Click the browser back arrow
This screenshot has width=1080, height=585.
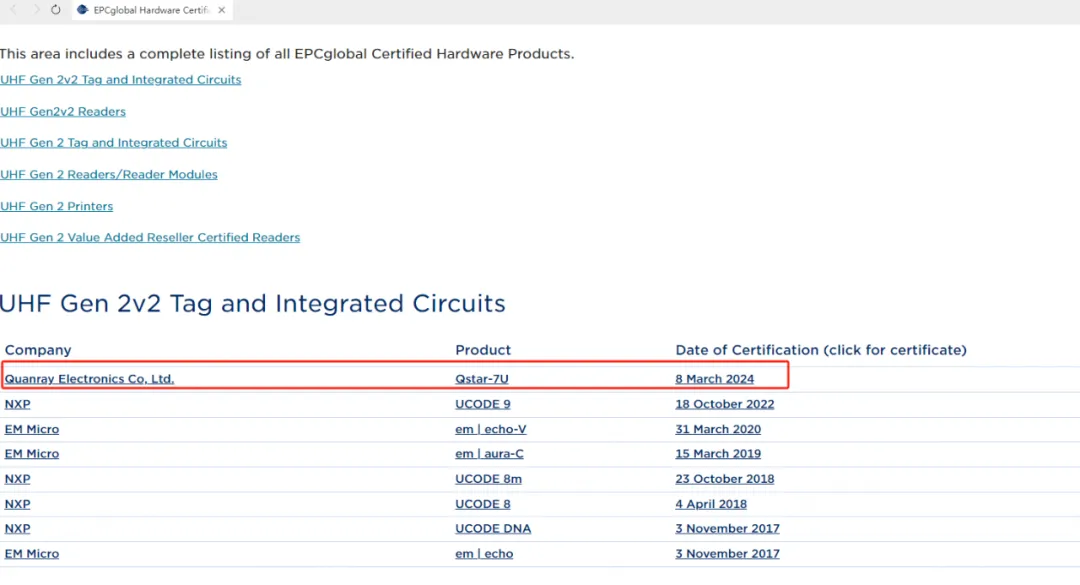coord(13,10)
